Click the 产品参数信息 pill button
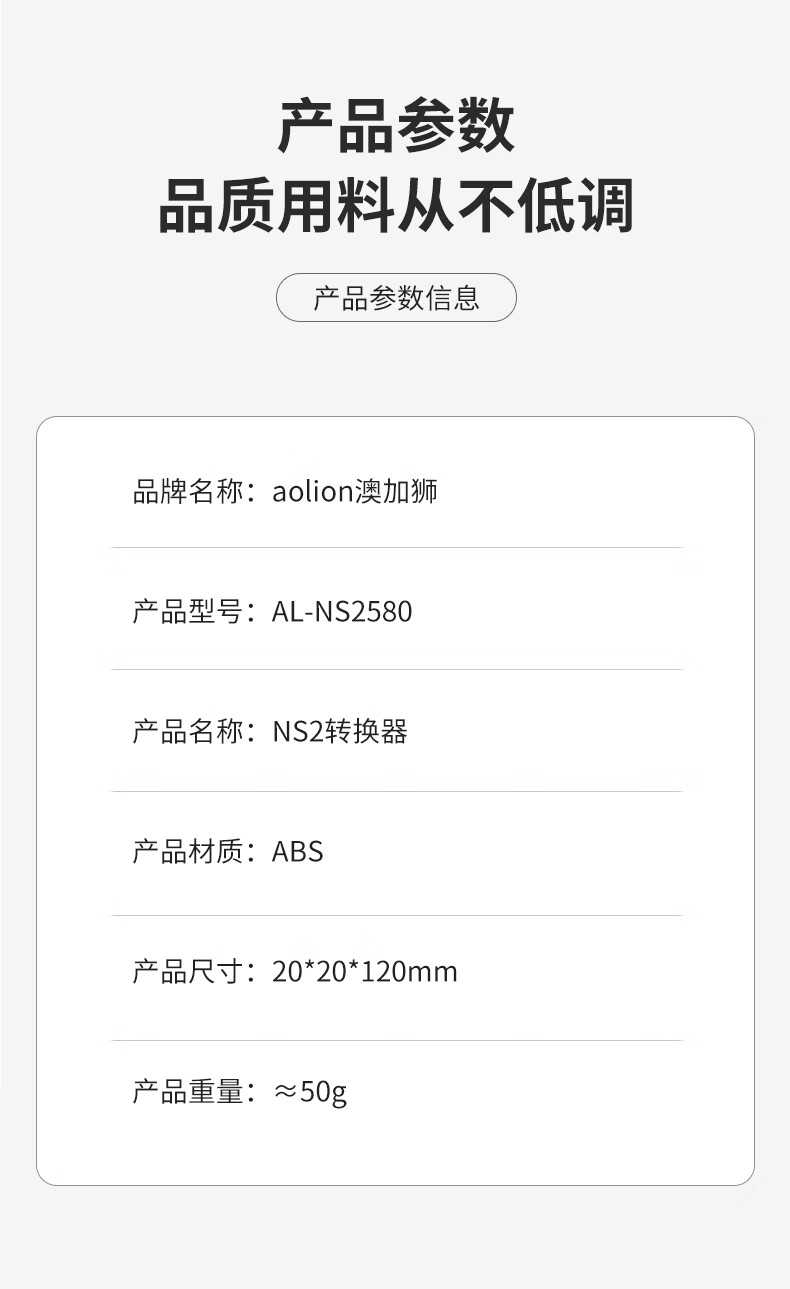Screen dimensions: 790x1289 (396, 298)
